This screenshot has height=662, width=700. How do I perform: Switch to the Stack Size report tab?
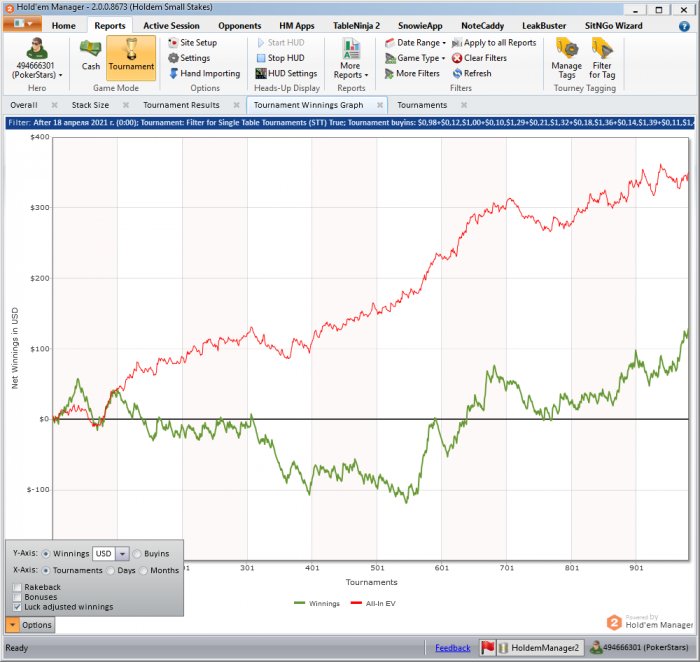tap(90, 105)
